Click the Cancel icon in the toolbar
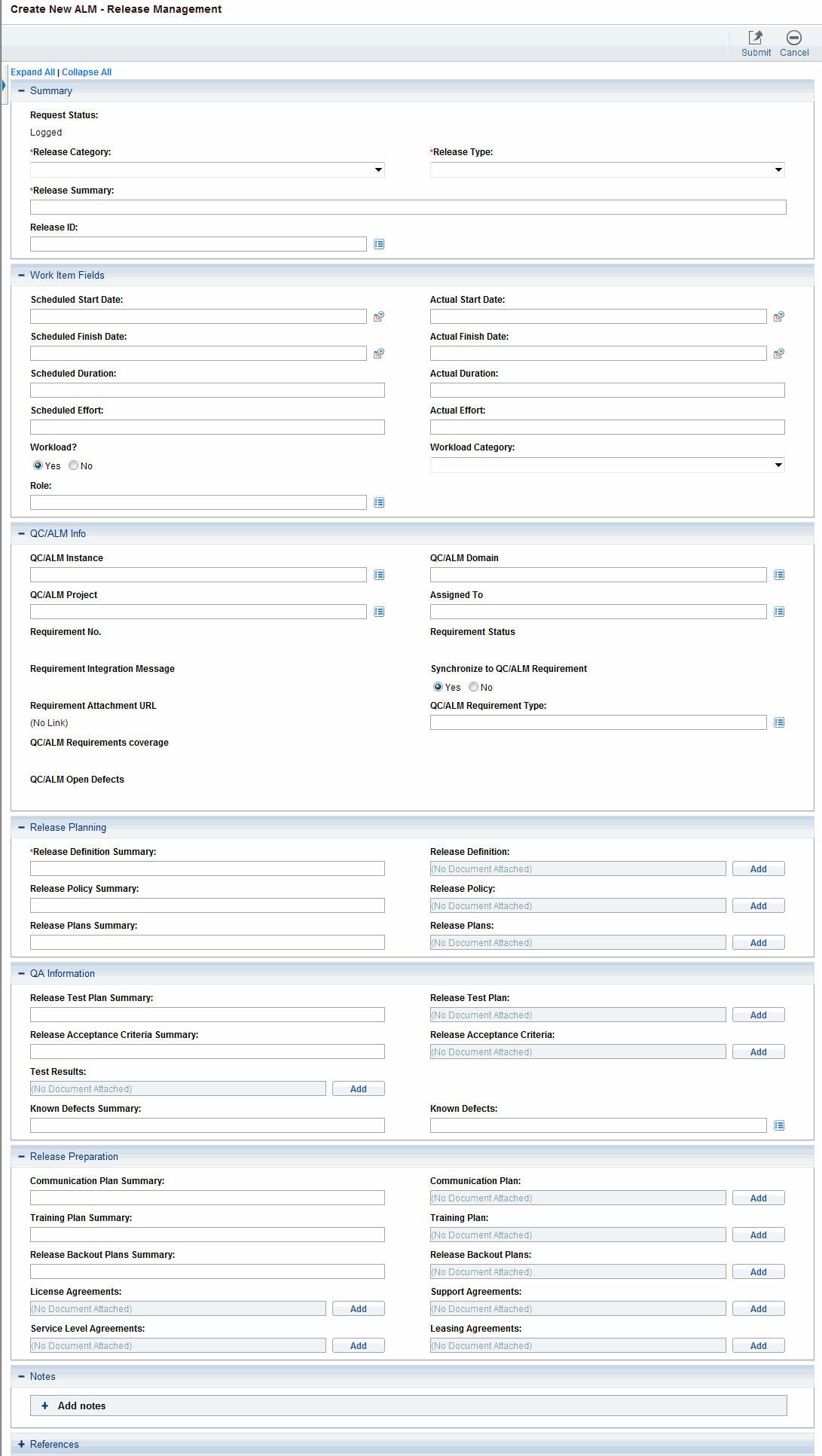 pos(793,38)
